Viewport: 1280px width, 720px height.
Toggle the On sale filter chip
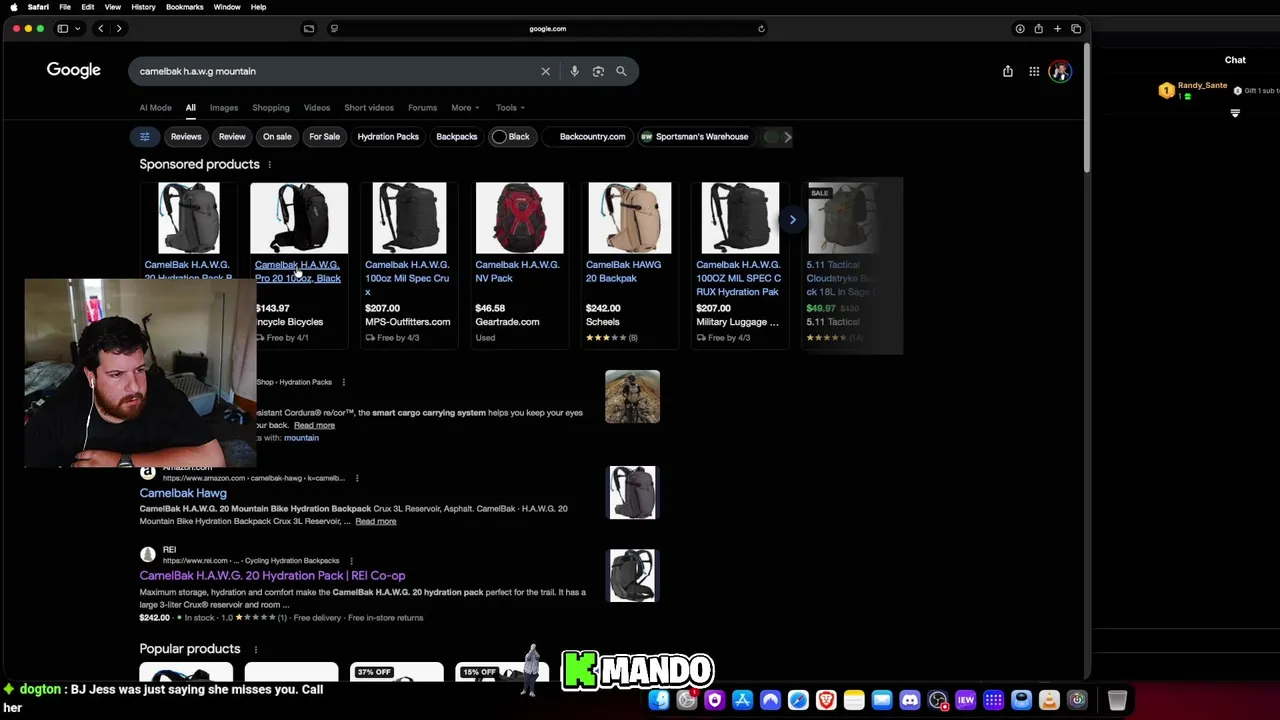277,137
